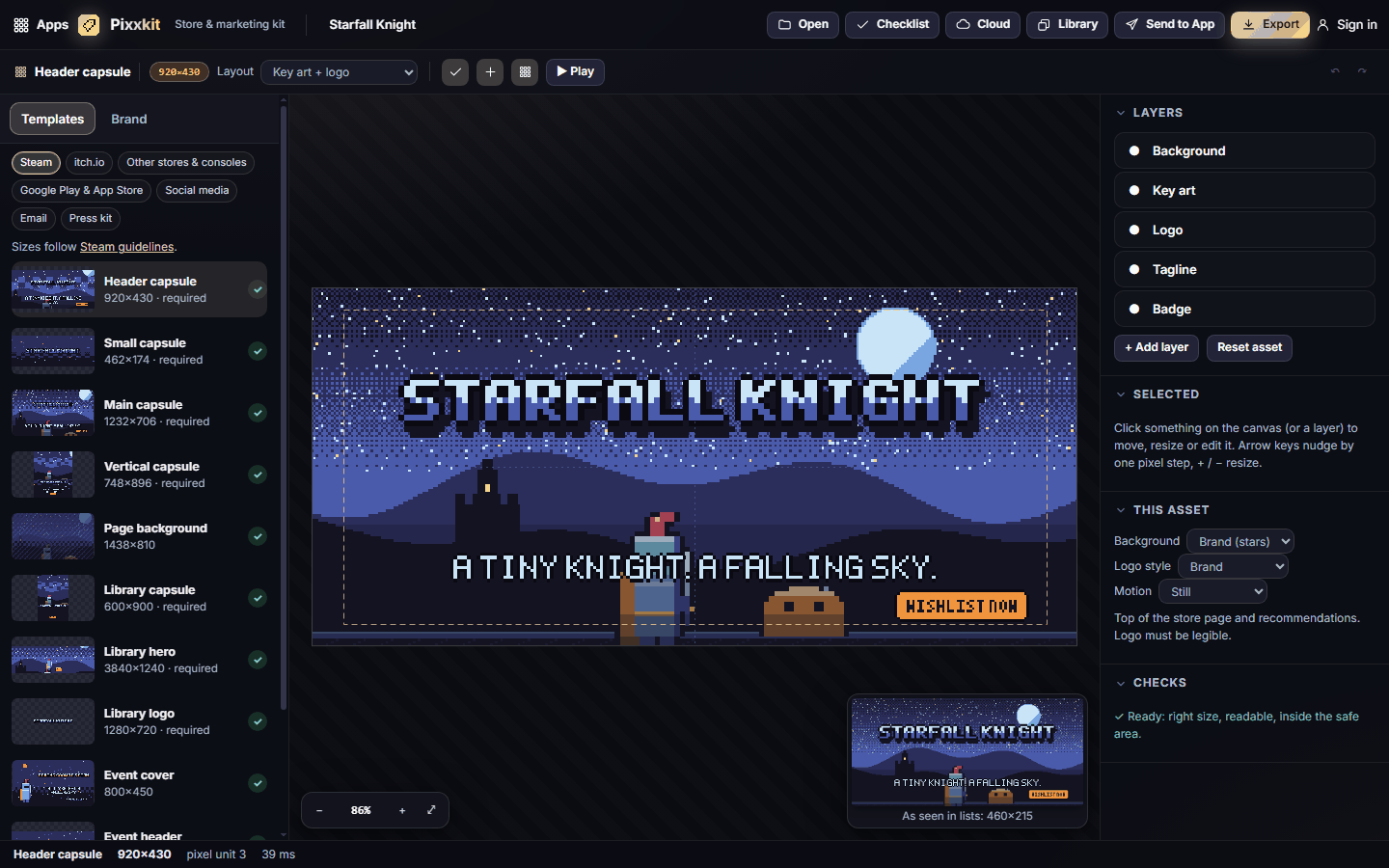This screenshot has height=868, width=1389.
Task: Open the Logo style dropdown
Action: coord(1233,566)
